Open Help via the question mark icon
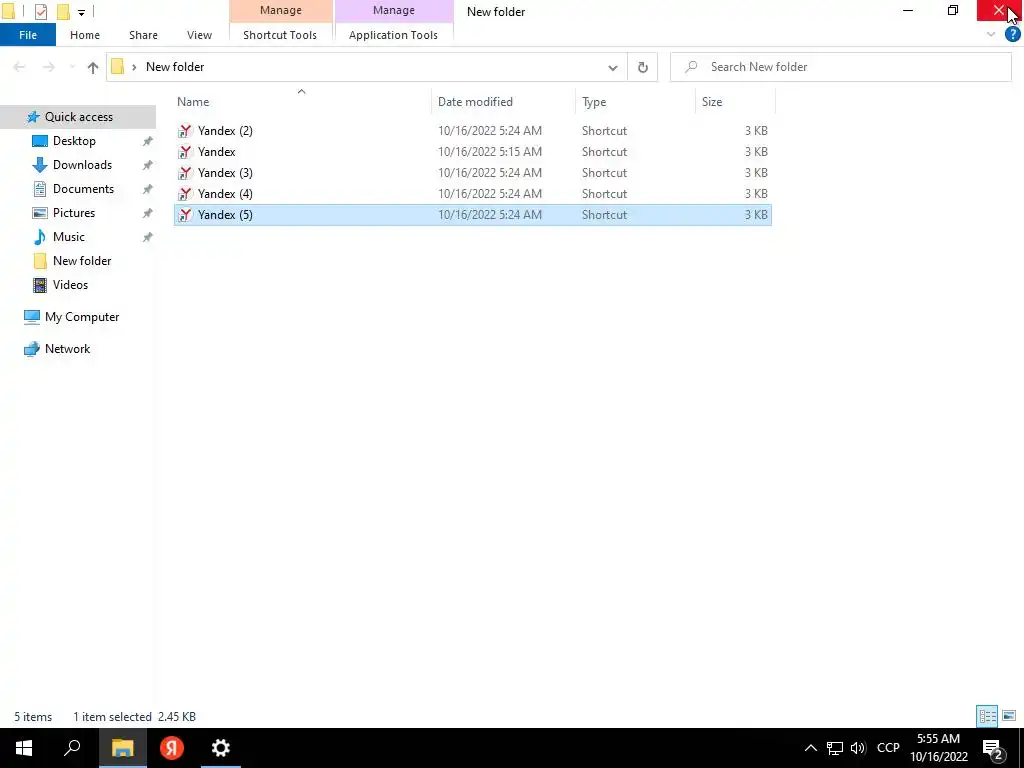This screenshot has height=768, width=1024. (1012, 35)
